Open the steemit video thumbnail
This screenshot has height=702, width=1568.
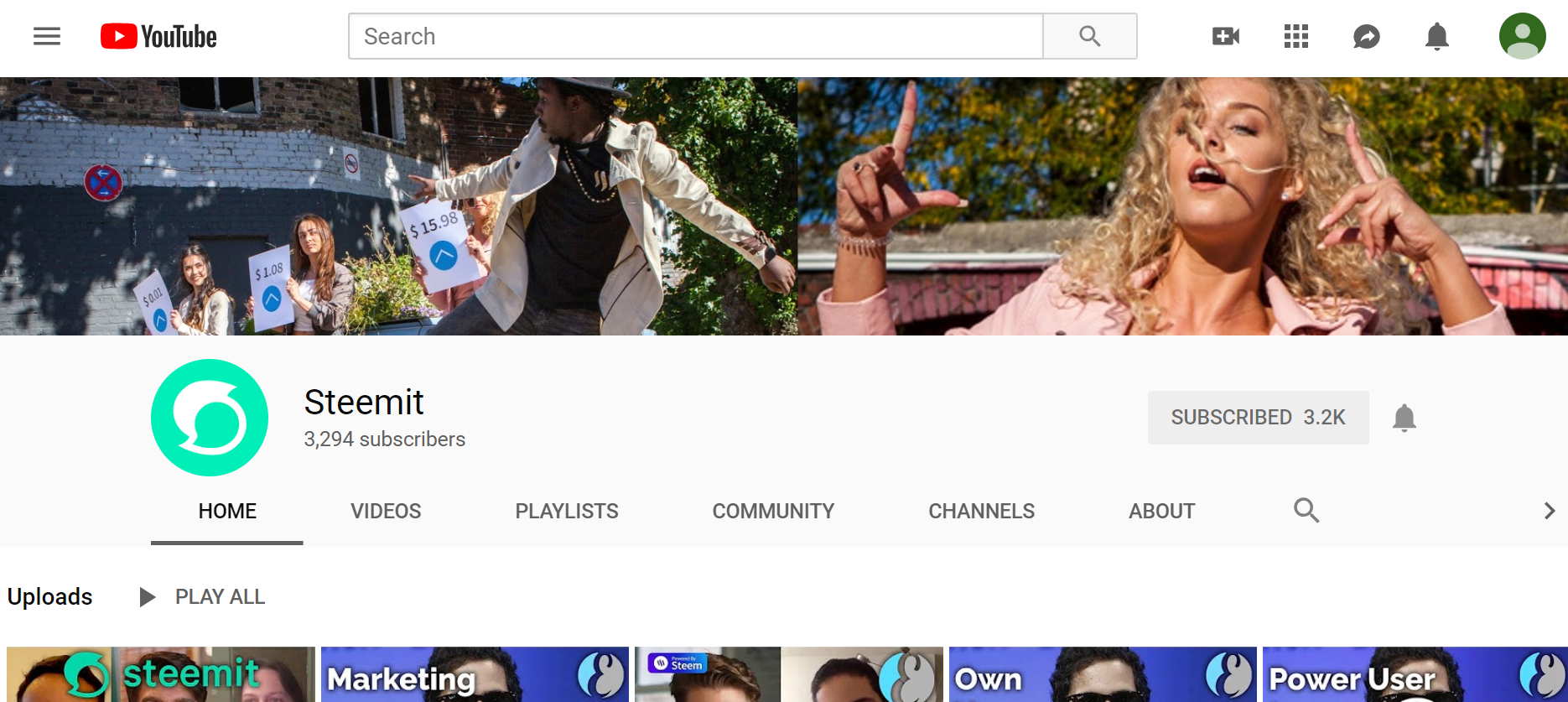161,674
